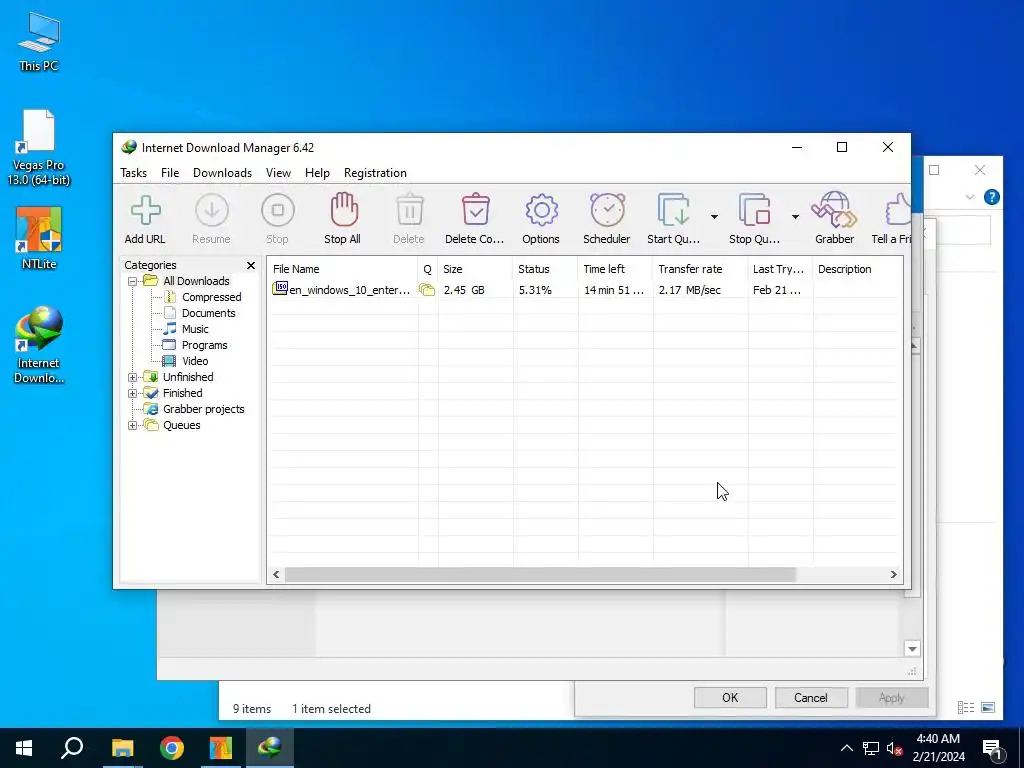Image resolution: width=1024 pixels, height=768 pixels.
Task: Open Google Chrome from the taskbar
Action: [x=172, y=748]
